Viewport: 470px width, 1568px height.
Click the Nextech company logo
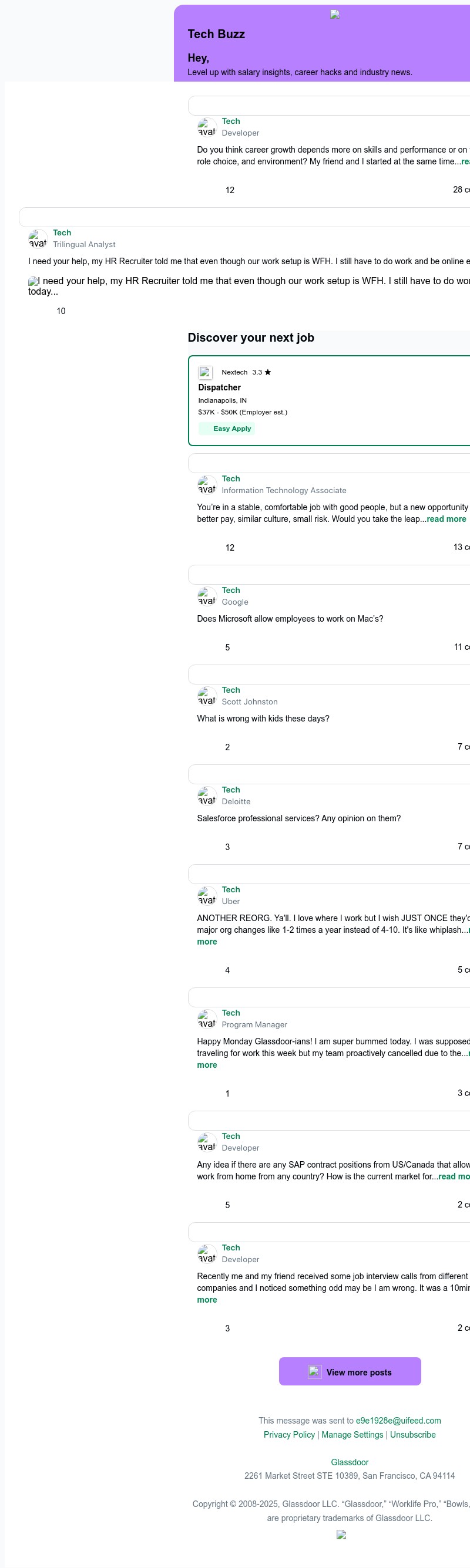click(206, 372)
